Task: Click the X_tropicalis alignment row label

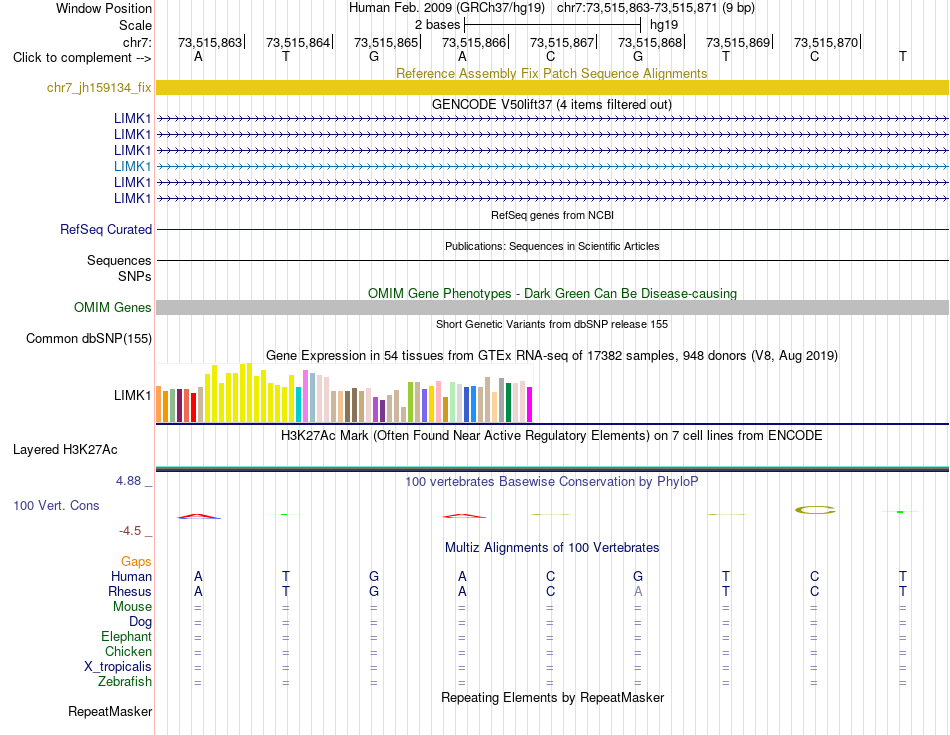Action: (x=118, y=667)
